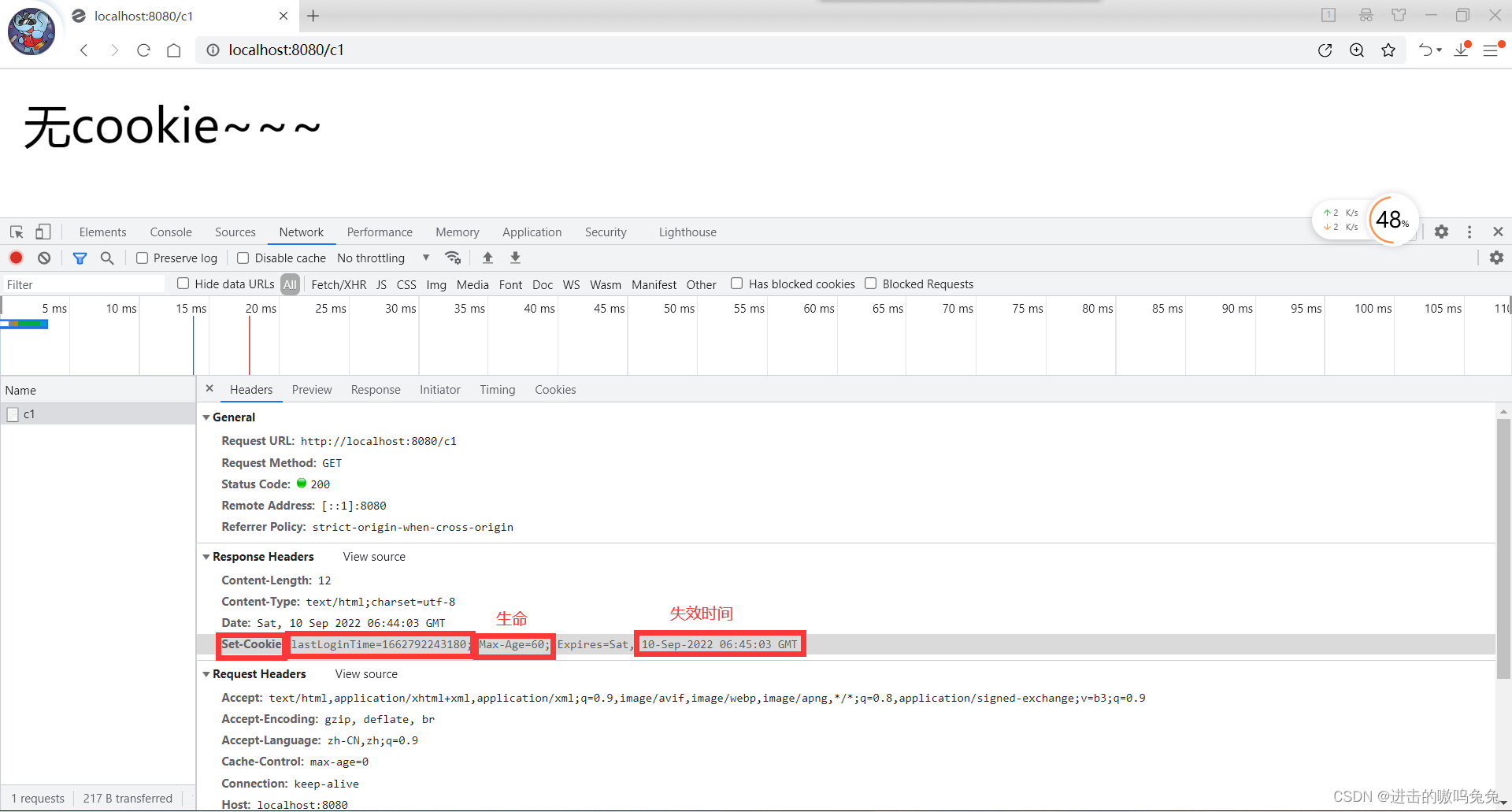Filter requests by Fetch/XHR

[338, 284]
